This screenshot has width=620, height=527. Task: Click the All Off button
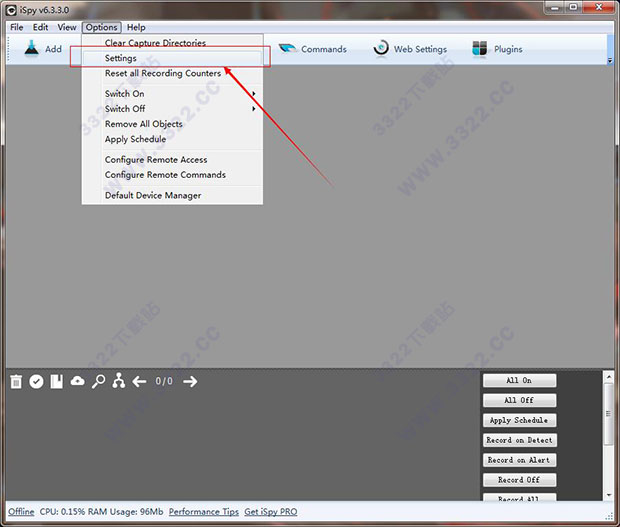click(519, 400)
